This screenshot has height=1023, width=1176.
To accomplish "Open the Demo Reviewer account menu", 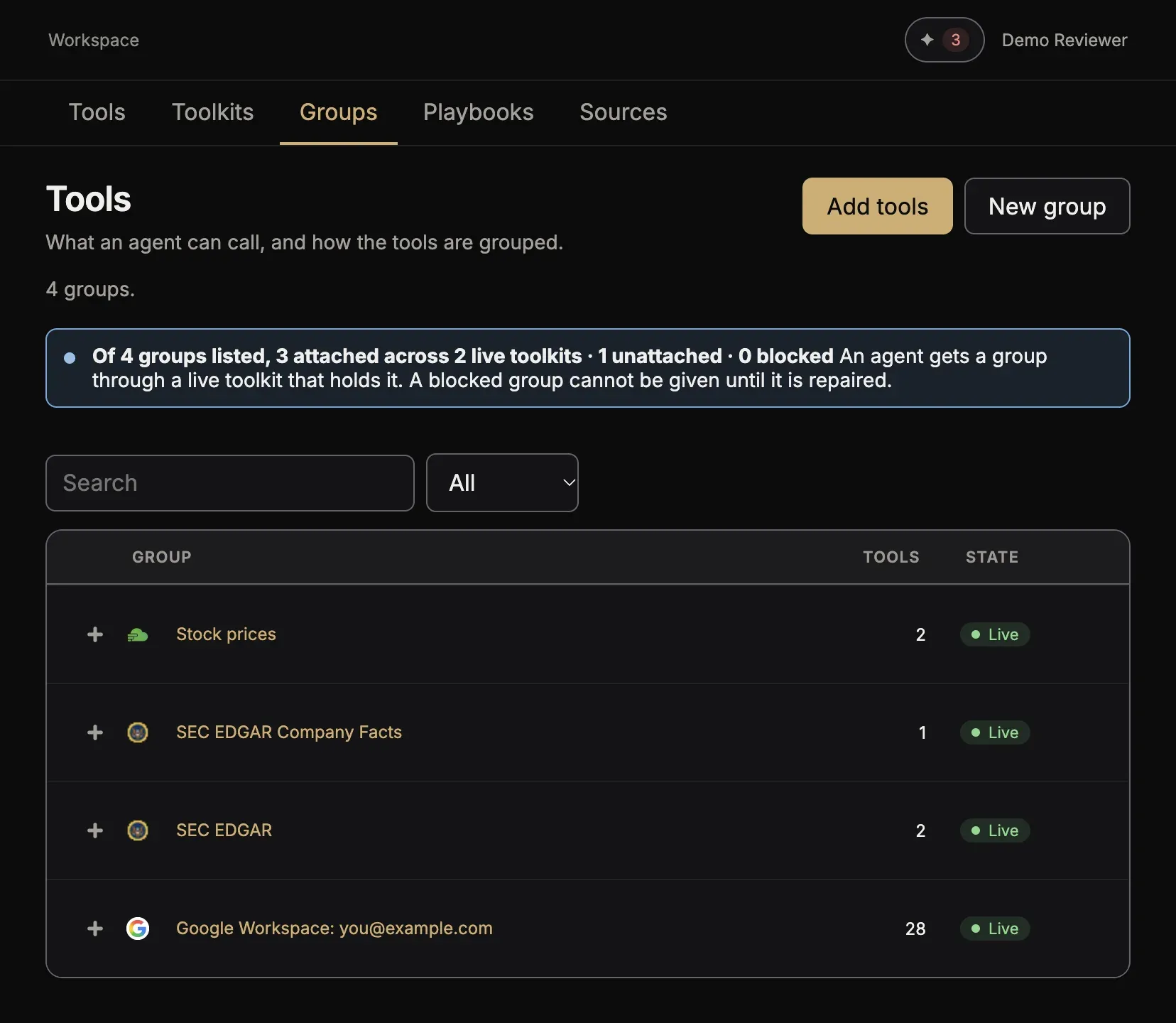I will click(1065, 40).
